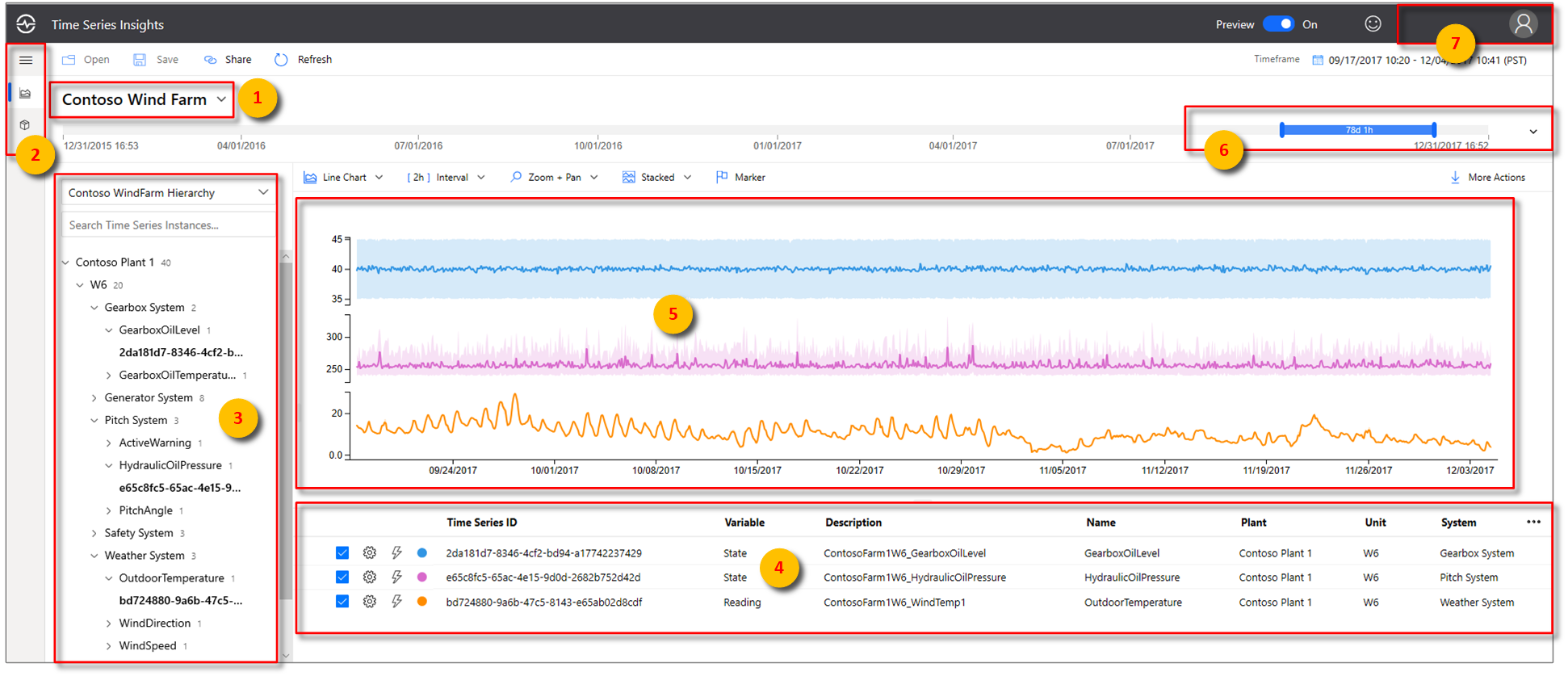Click the Open toolbar button
1568x676 pixels.
(86, 60)
